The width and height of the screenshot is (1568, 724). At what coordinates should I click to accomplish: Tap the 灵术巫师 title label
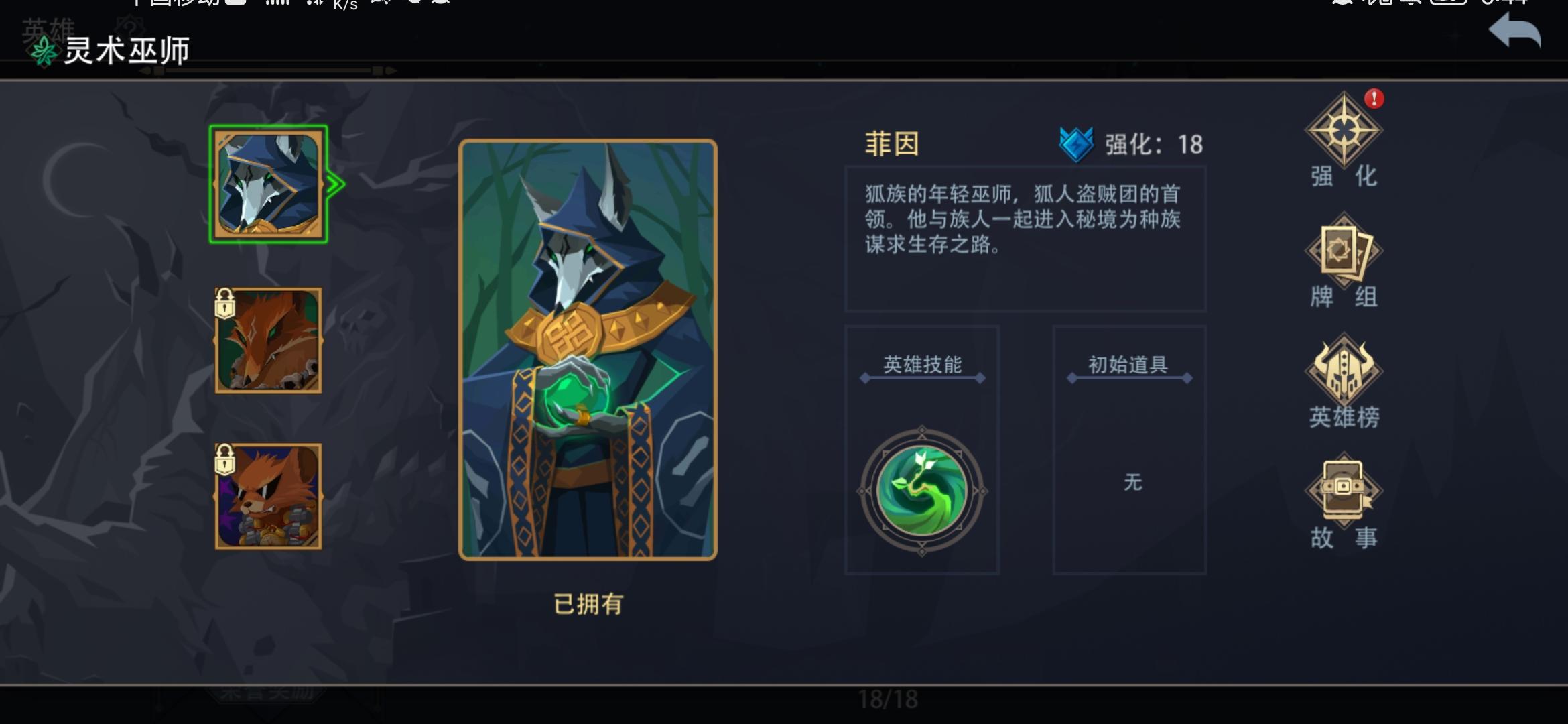[x=127, y=51]
